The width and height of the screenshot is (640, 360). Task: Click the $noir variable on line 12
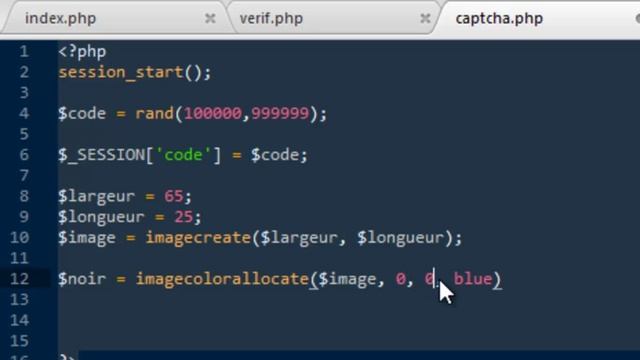point(82,279)
